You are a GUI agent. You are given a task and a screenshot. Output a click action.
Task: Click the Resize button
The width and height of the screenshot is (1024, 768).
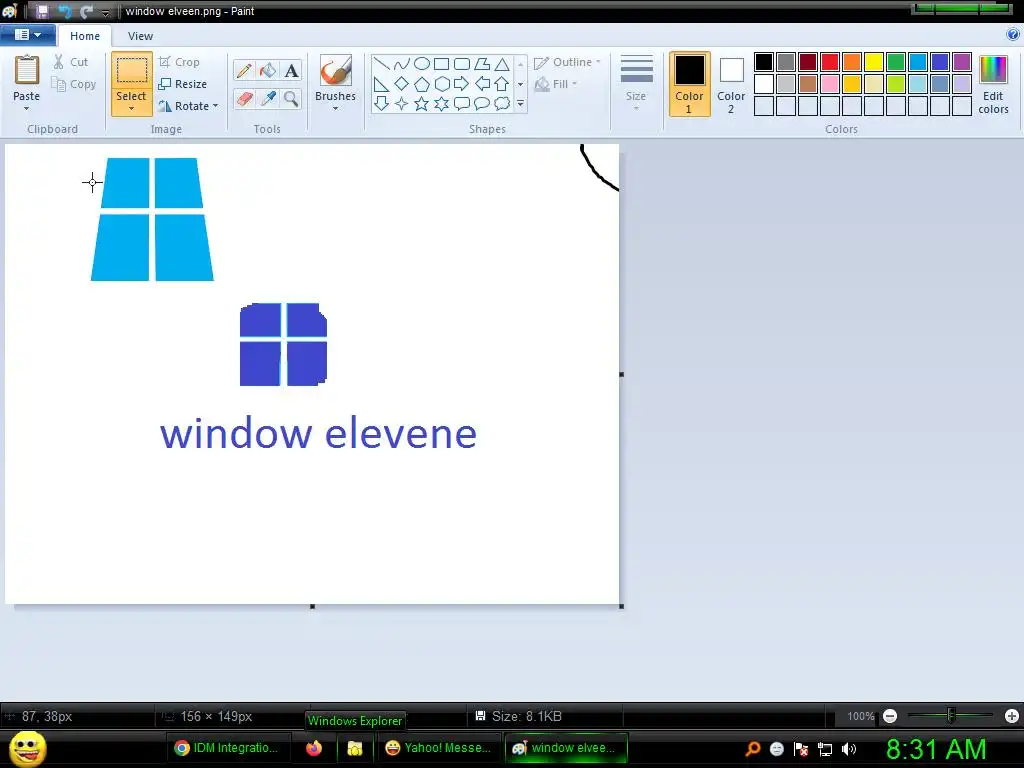(183, 84)
